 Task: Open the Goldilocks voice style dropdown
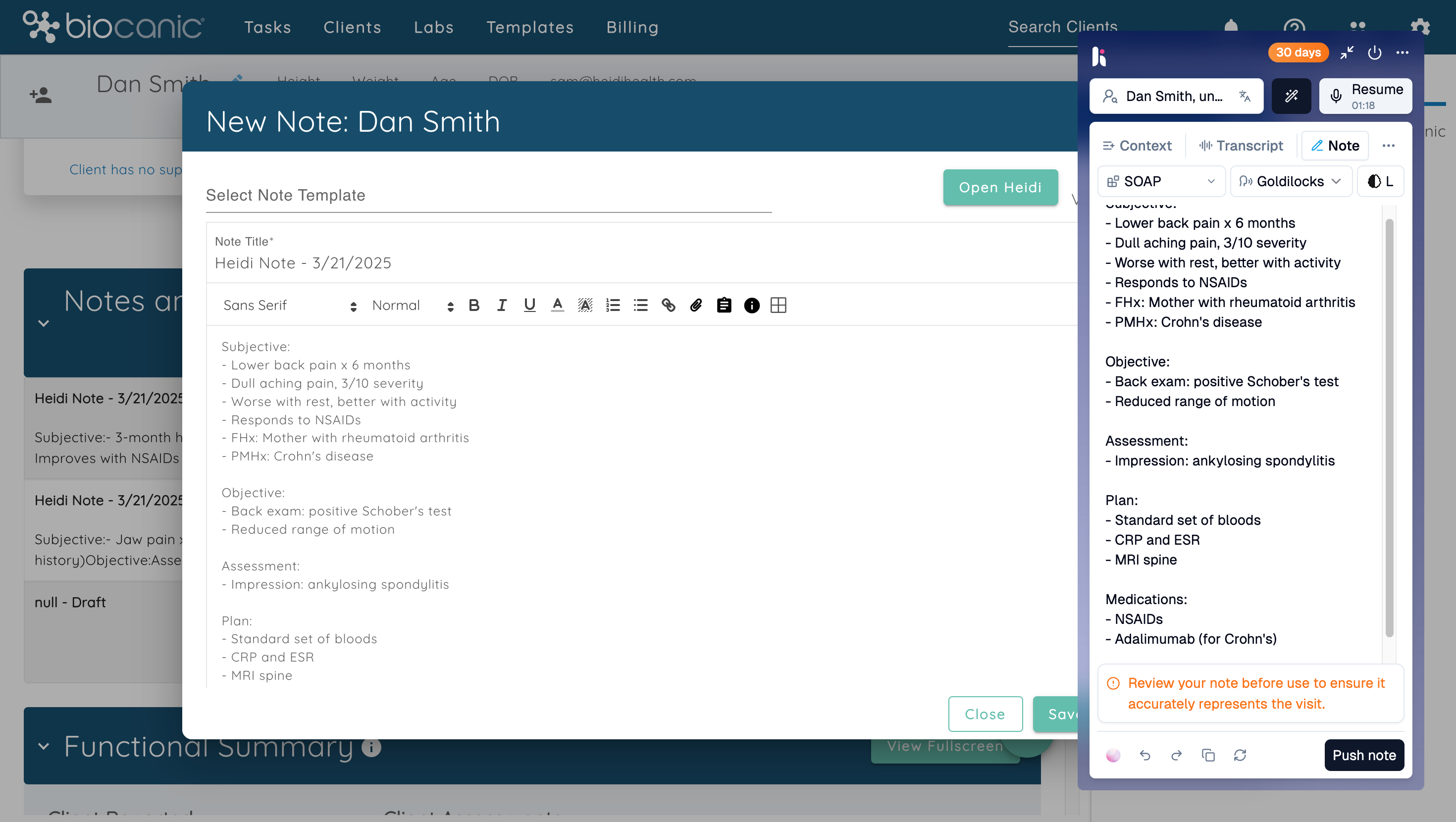1291,181
